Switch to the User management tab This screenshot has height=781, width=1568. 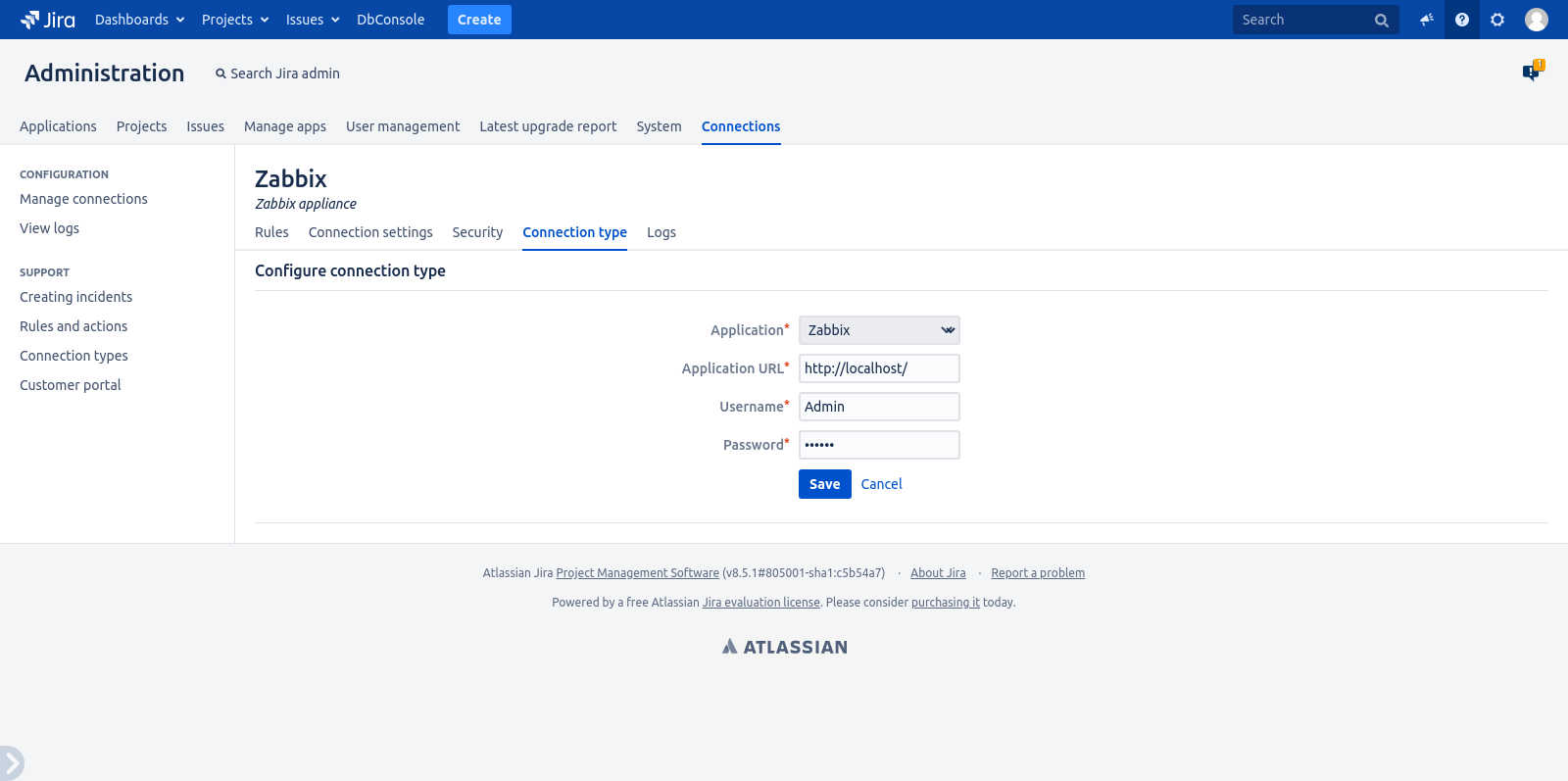[403, 126]
